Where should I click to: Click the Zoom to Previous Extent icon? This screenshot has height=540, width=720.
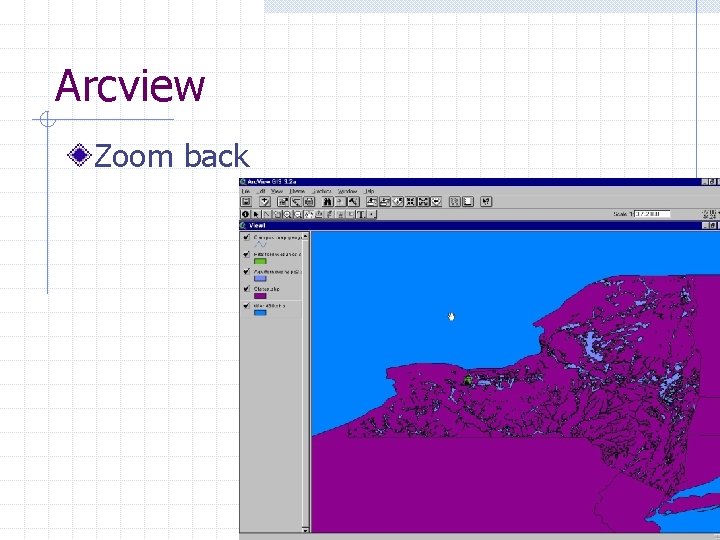[x=436, y=202]
